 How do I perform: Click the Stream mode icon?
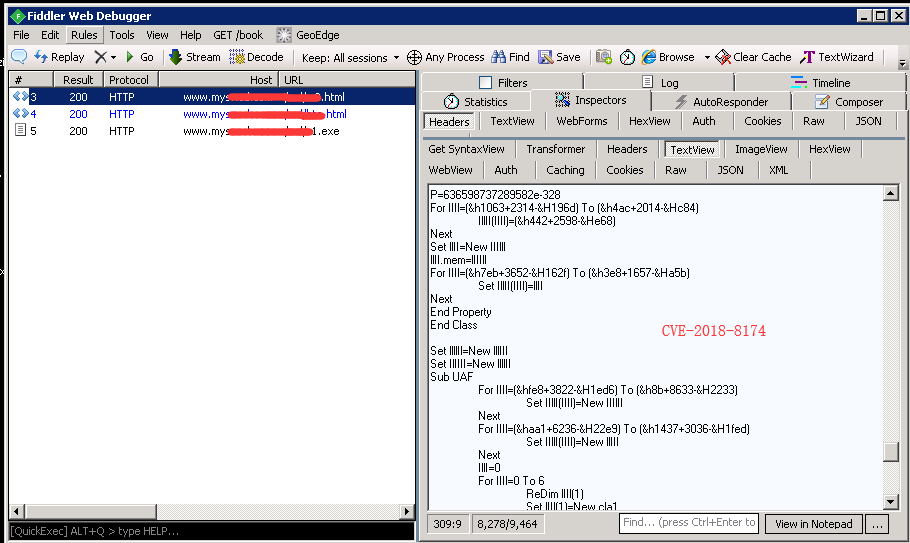[x=176, y=57]
